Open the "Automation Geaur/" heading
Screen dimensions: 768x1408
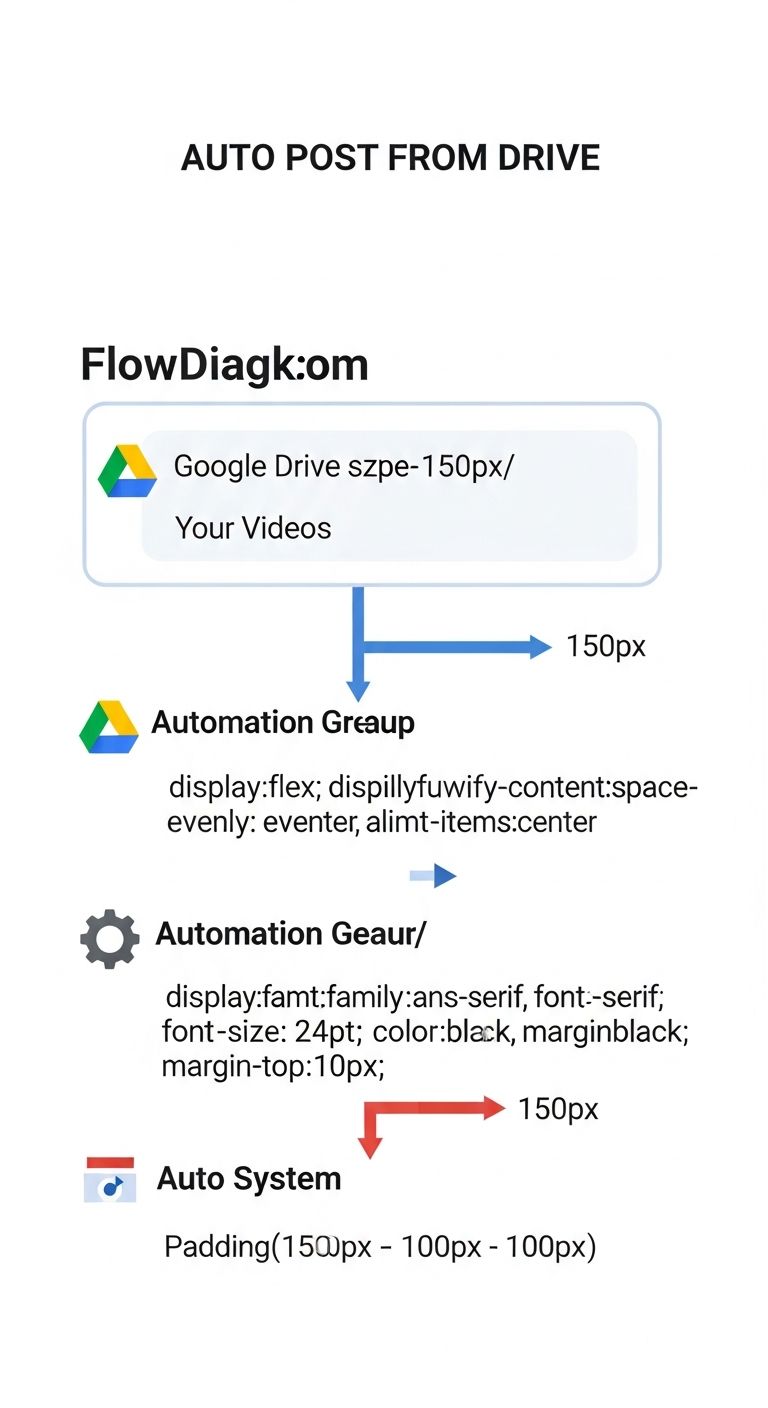(290, 934)
